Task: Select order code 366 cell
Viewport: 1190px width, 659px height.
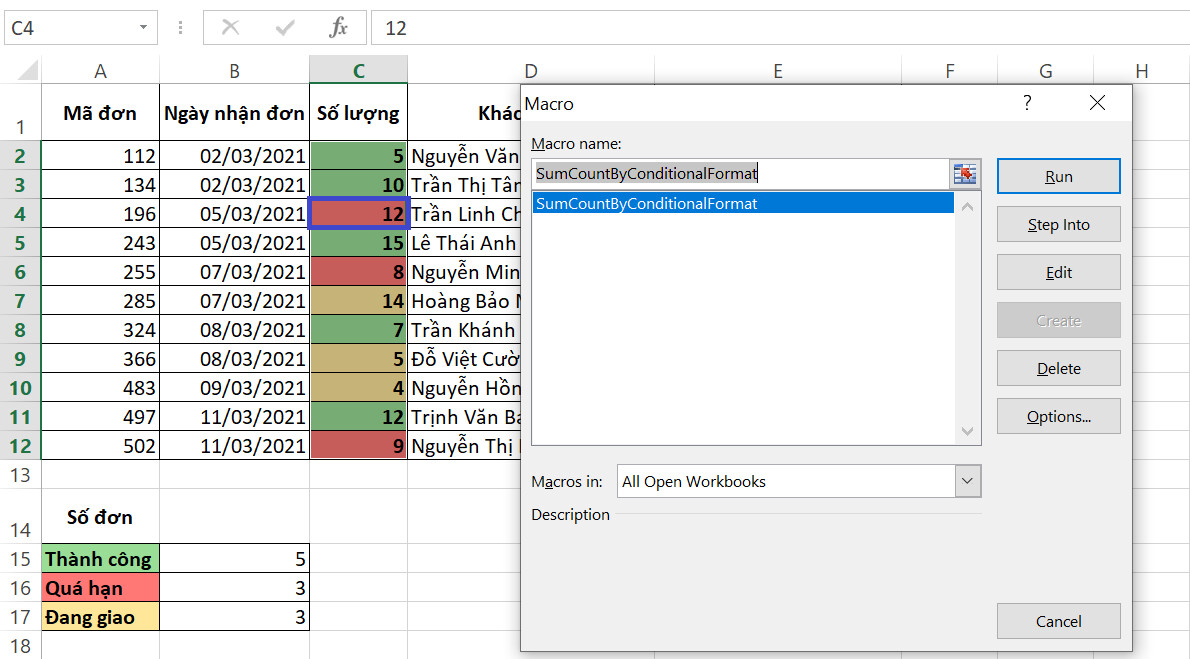Action: [x=100, y=358]
